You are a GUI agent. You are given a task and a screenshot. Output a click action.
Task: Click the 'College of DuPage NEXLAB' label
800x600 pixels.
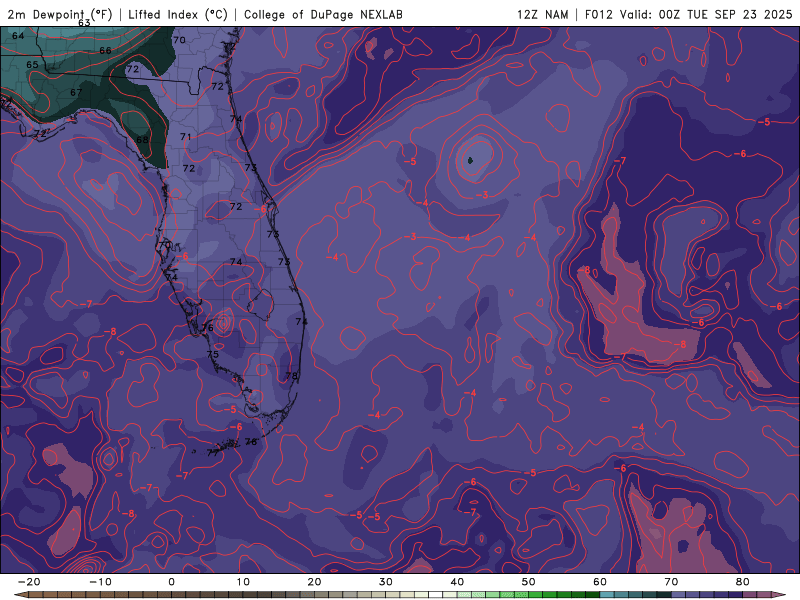(323, 14)
